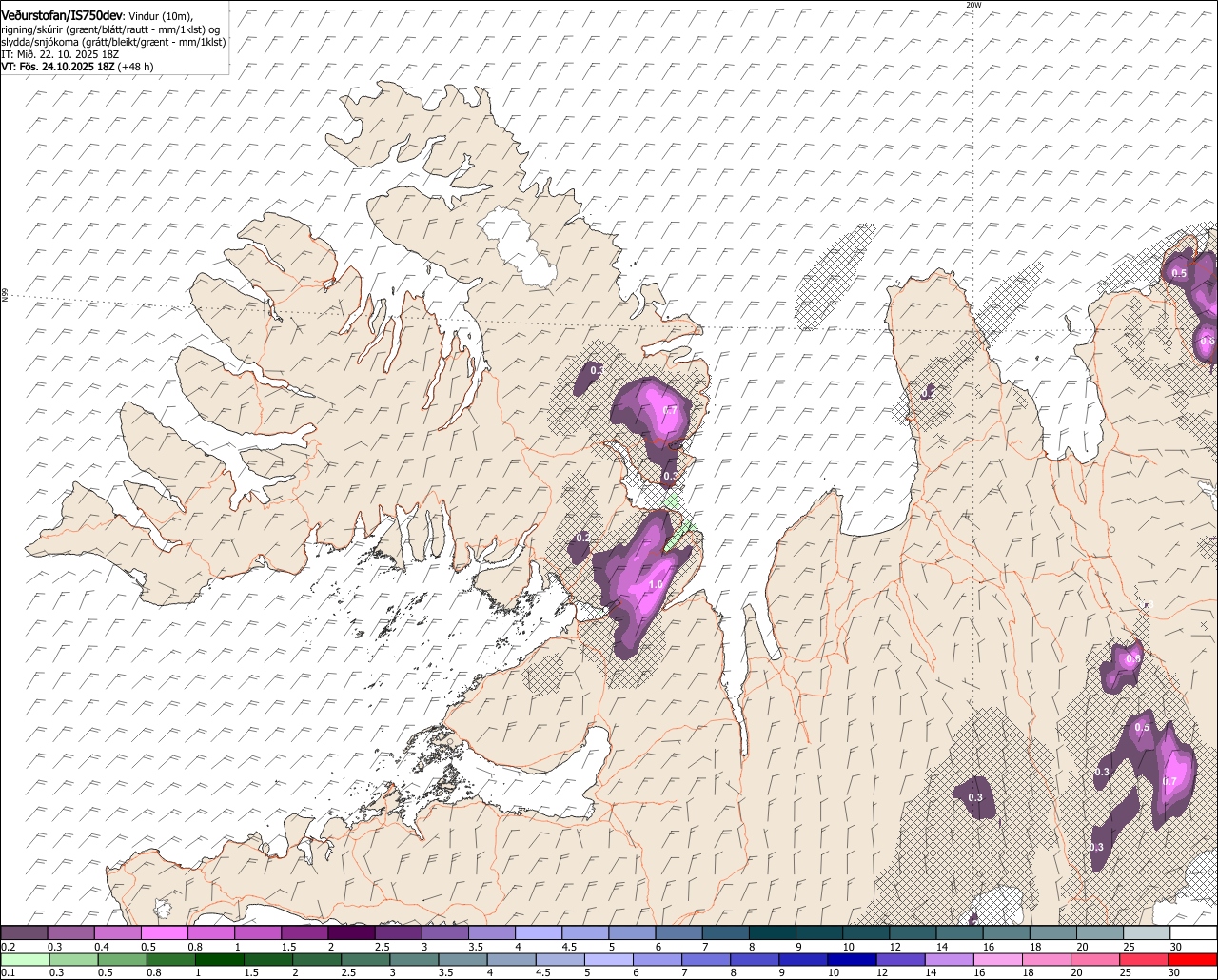Viewport: 1218px width, 980px height.
Task: Pick the pale green 0.1 swatch in lower legend row
Action: [26, 959]
